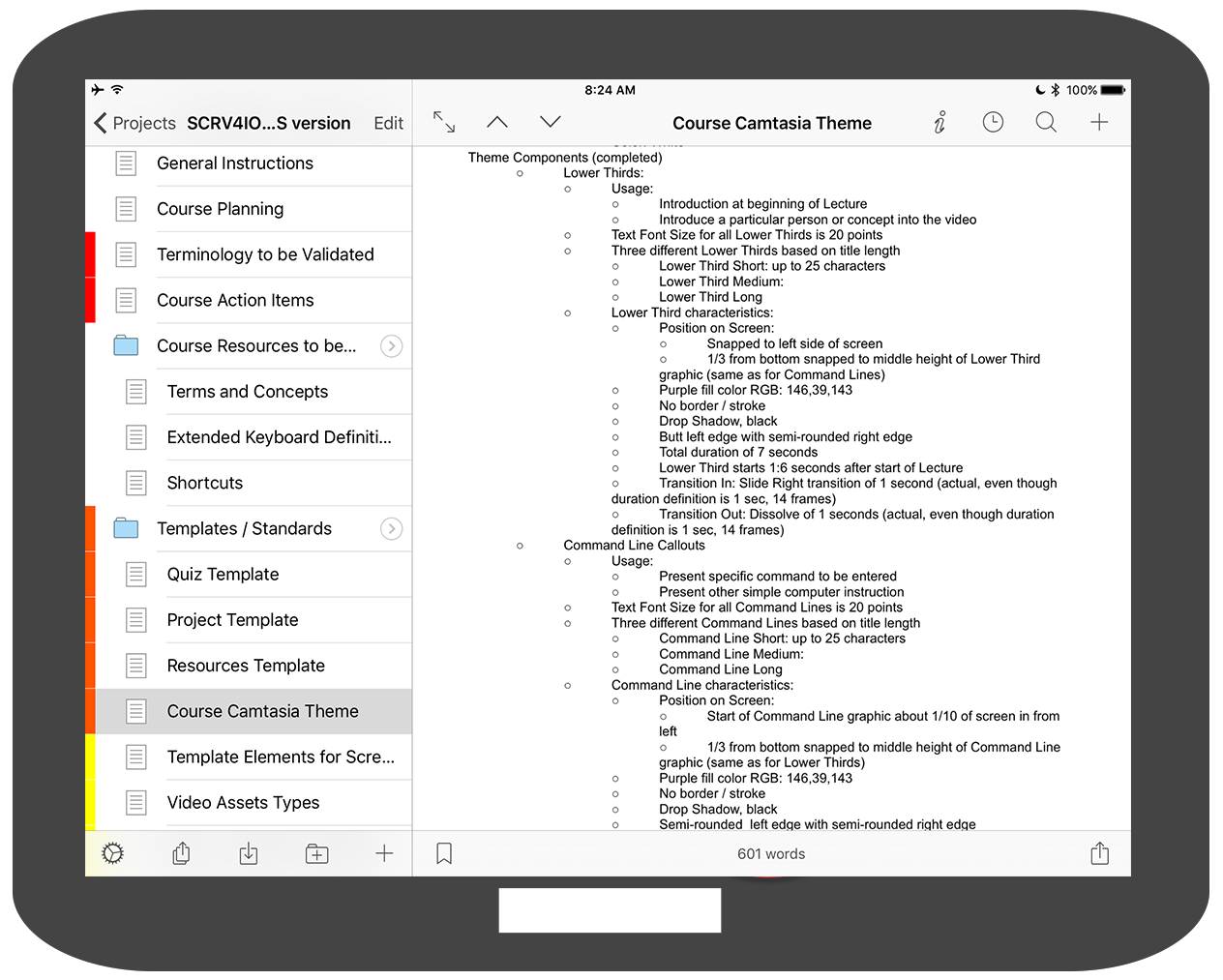Select Terminology to be Validated document
1223x980 pixels.
(265, 254)
